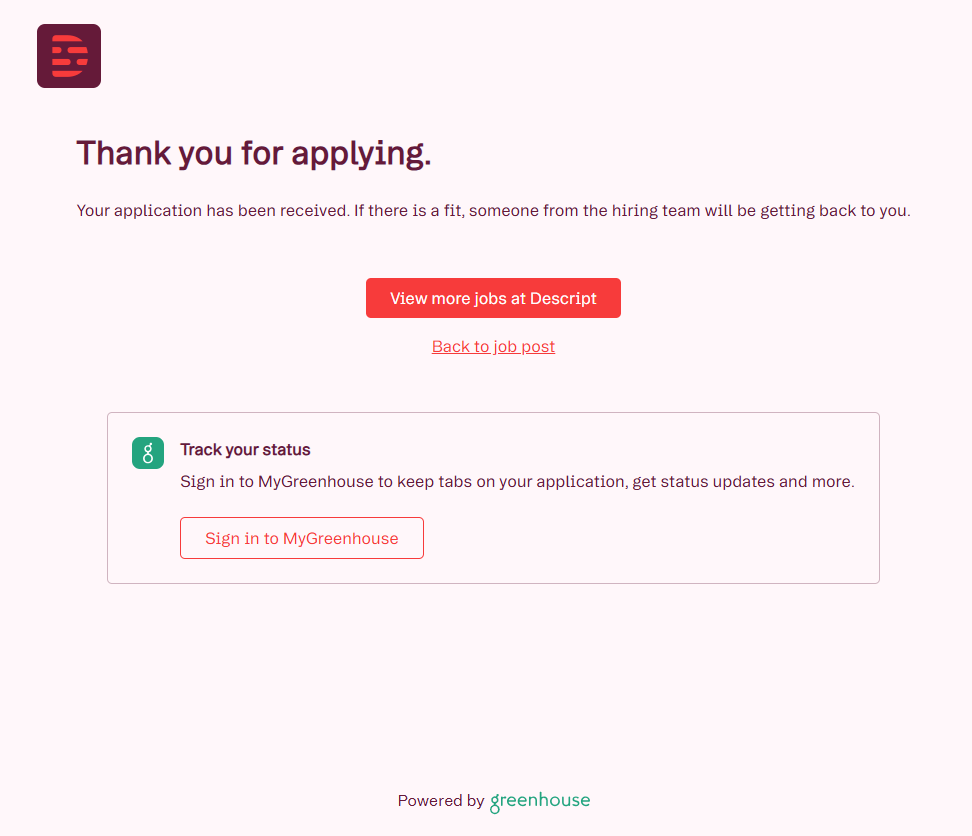Click the Thank you for applying heading

point(254,154)
